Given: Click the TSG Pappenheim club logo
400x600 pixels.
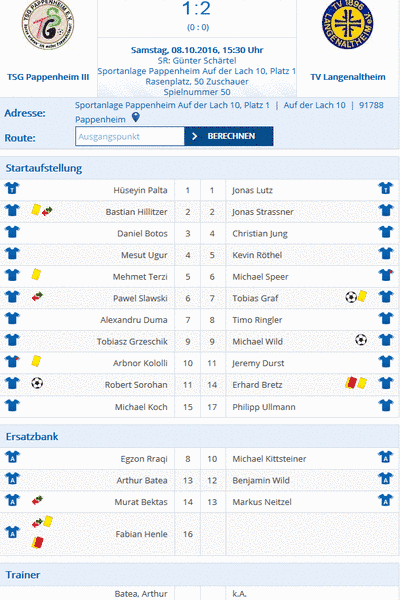Looking at the screenshot, I should (x=47, y=25).
